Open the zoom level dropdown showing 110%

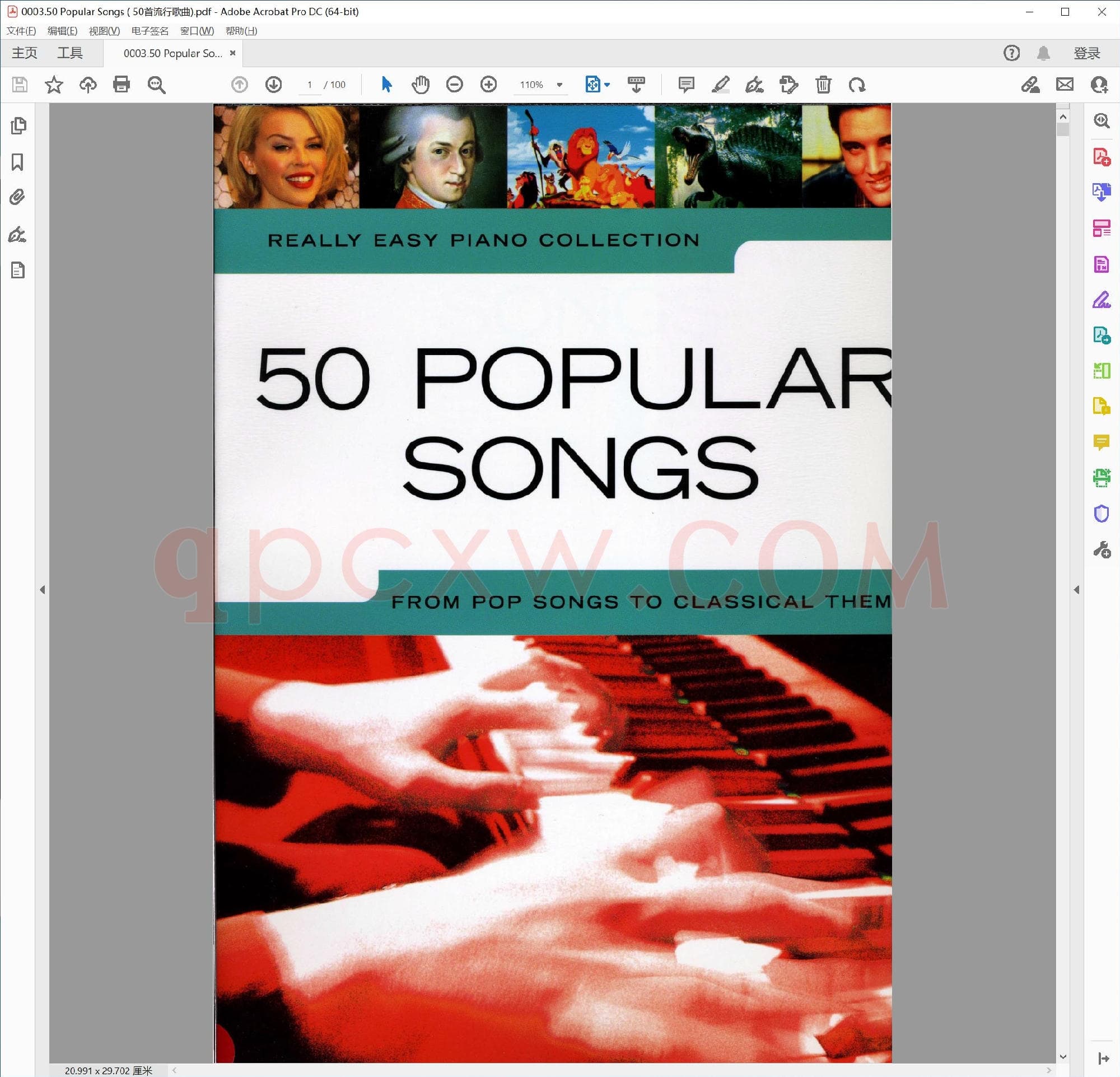[559, 85]
